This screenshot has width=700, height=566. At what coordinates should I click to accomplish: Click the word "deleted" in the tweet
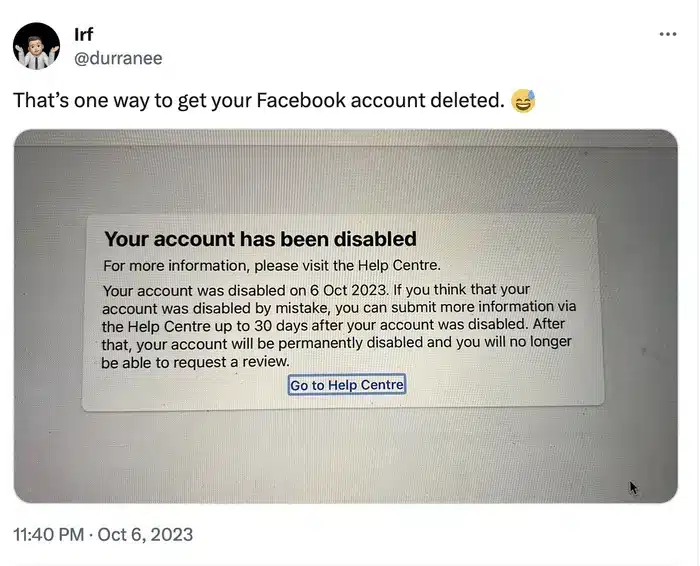463,101
